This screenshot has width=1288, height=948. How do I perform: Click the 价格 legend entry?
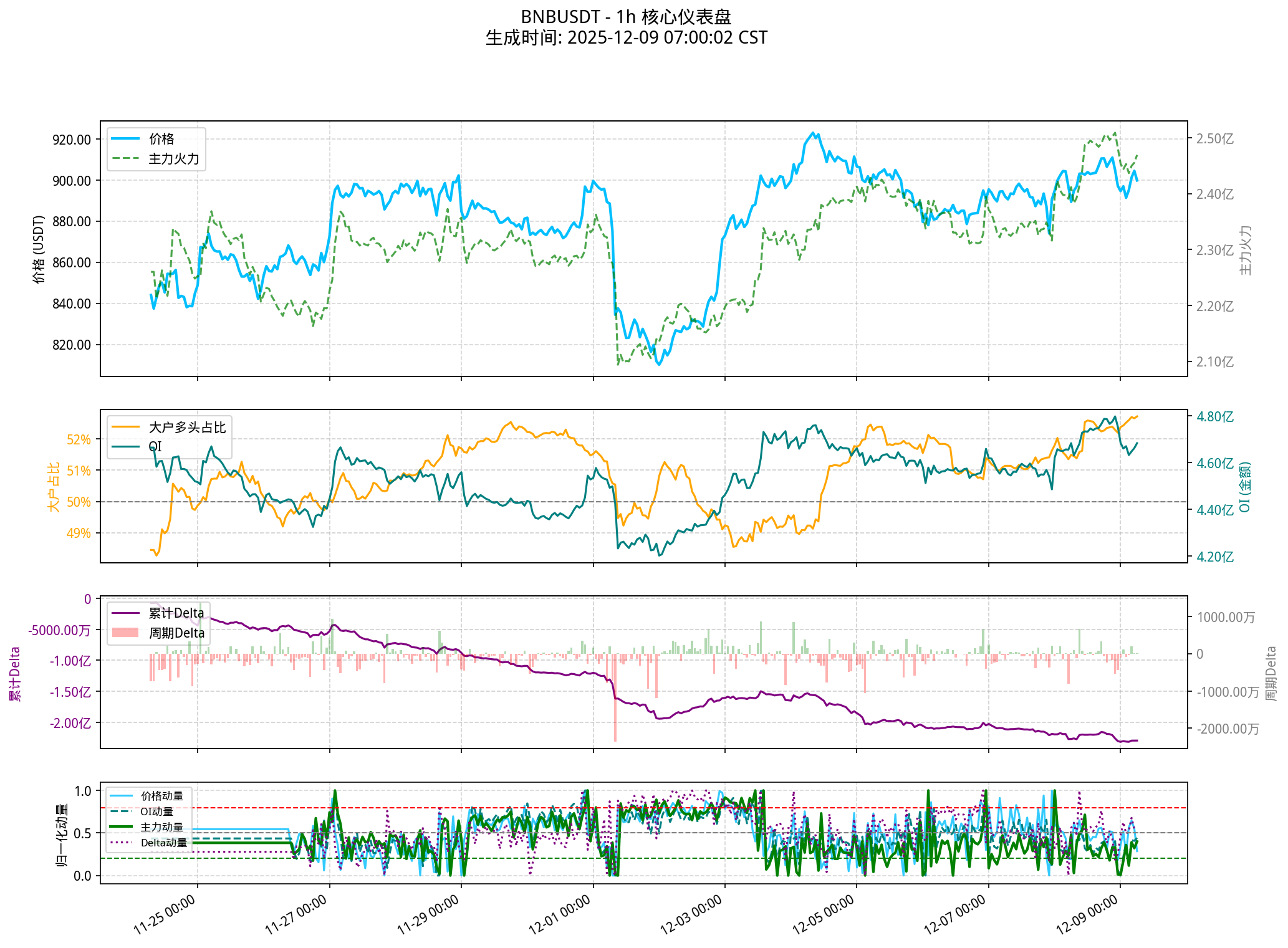tap(161, 139)
